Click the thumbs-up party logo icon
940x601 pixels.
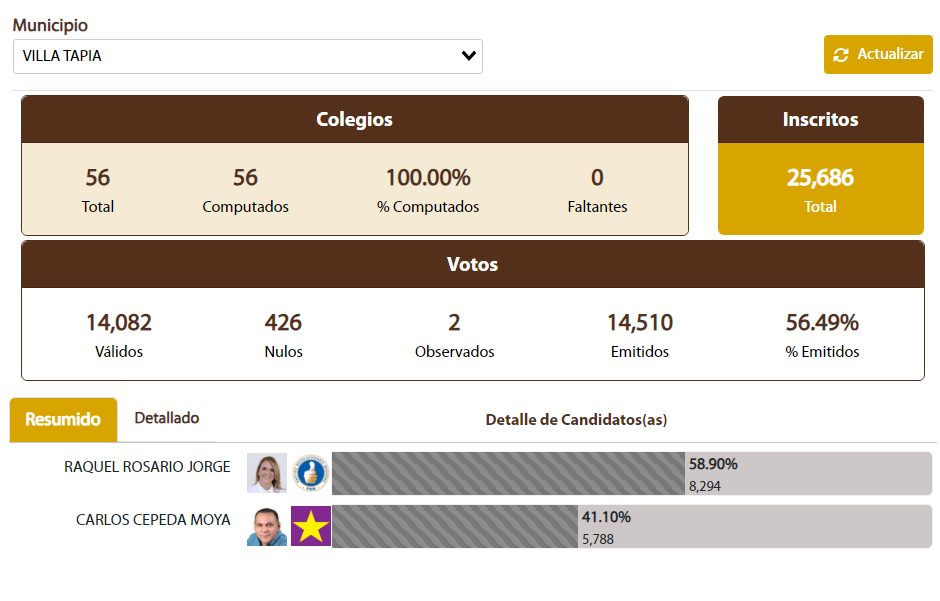[x=310, y=474]
